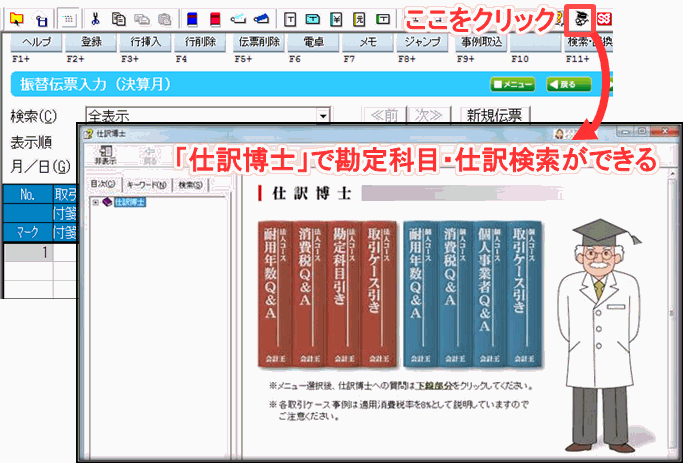The image size is (683, 463).
Task: Click the 事例取込 F9 function button
Action: pos(481,42)
